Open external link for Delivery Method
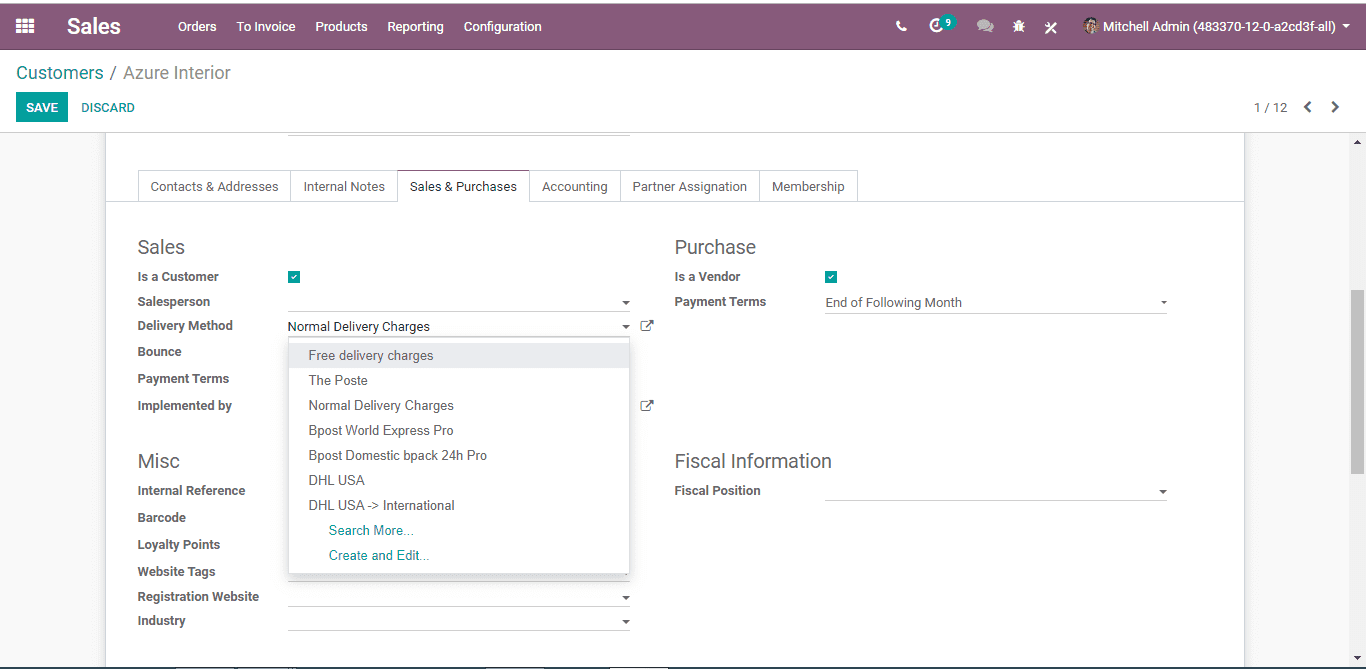 (647, 326)
